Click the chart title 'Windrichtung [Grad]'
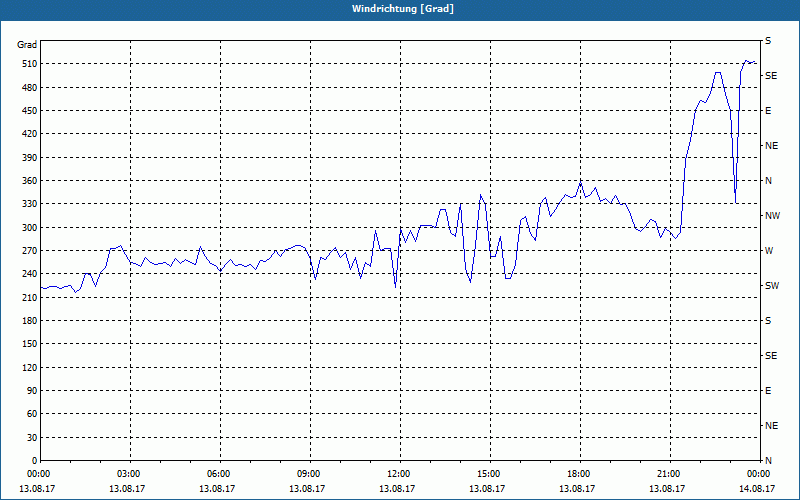This screenshot has width=800, height=500. coord(403,9)
